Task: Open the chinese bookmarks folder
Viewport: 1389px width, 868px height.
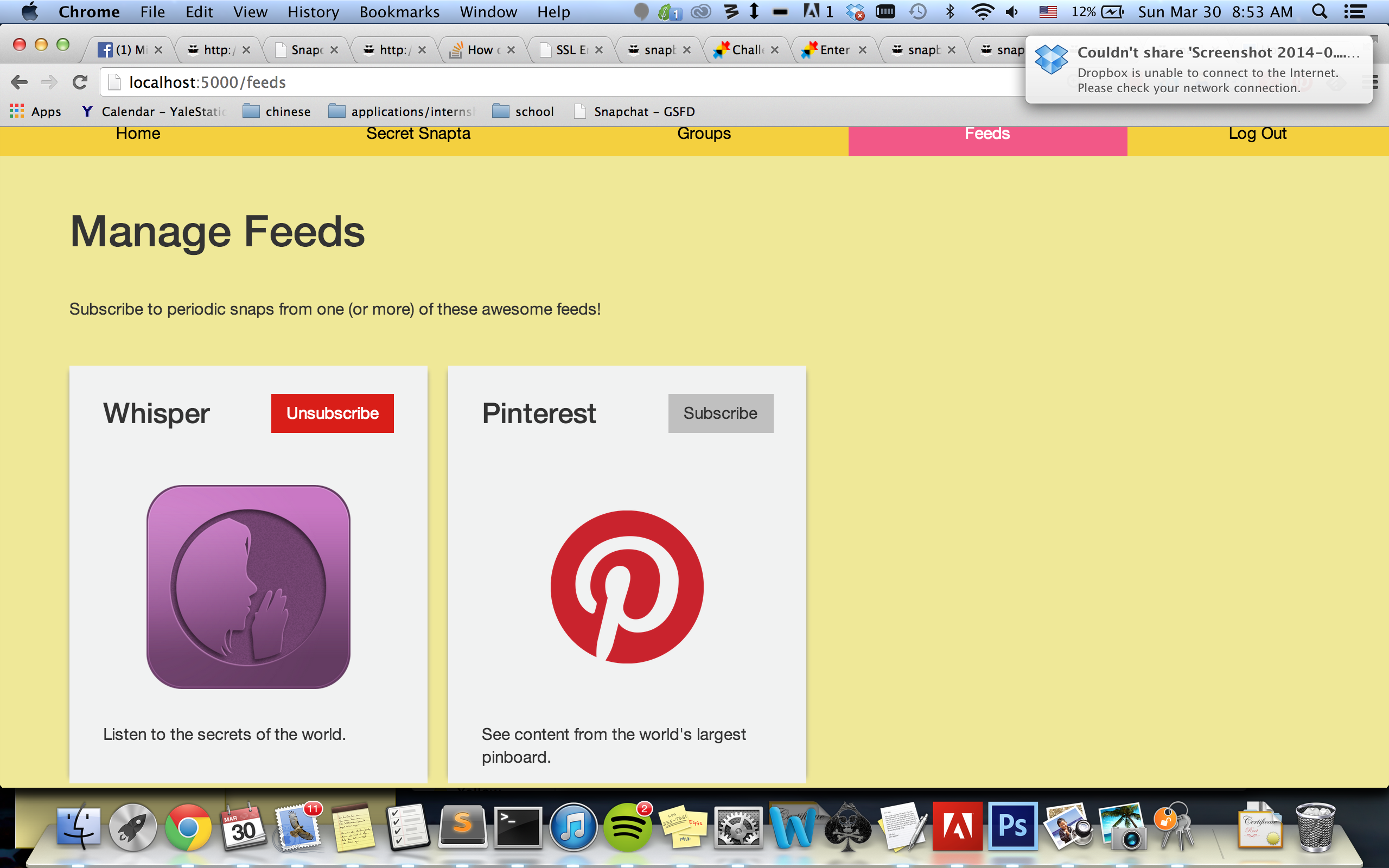Action: point(277,111)
